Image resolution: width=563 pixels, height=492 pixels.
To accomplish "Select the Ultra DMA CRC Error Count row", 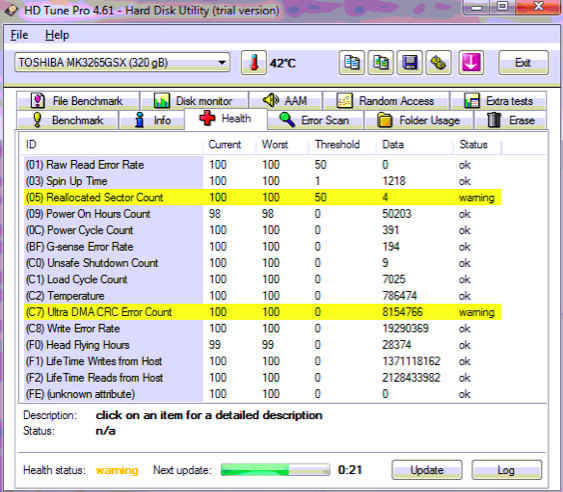I will pyautogui.click(x=262, y=312).
